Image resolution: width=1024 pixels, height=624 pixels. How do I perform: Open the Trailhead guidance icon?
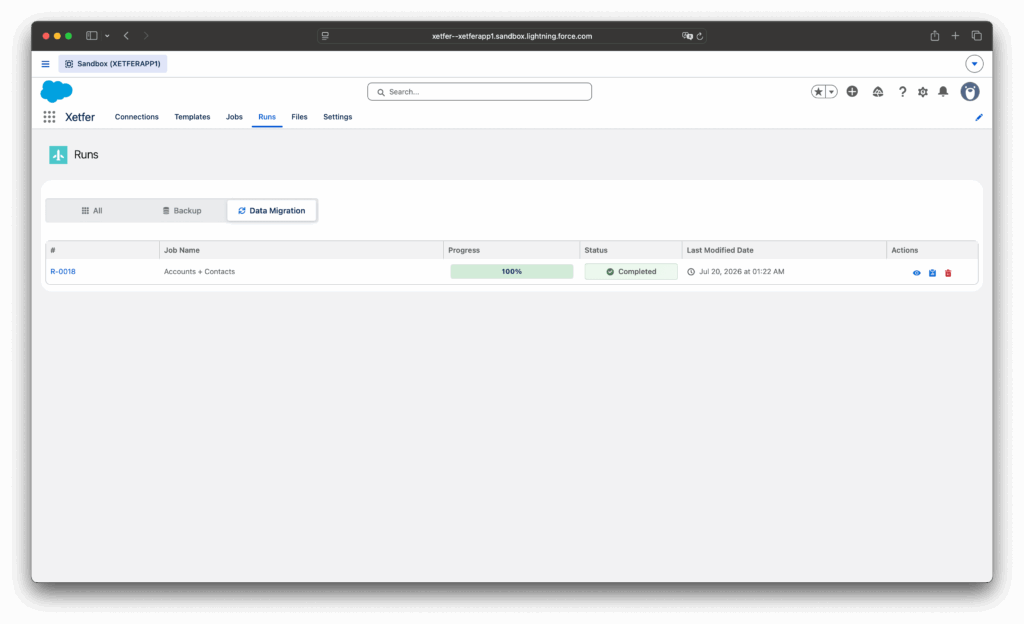[878, 92]
